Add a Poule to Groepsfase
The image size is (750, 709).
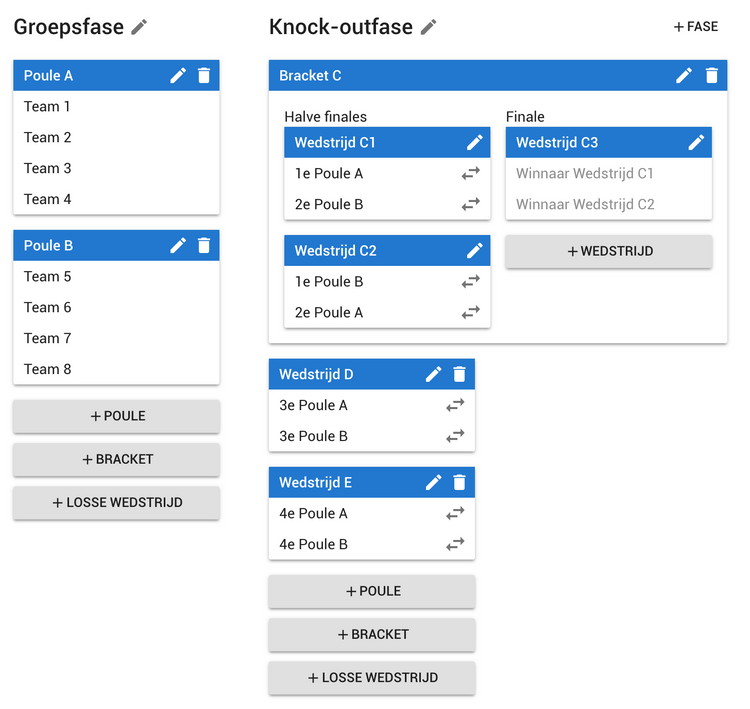(x=116, y=416)
